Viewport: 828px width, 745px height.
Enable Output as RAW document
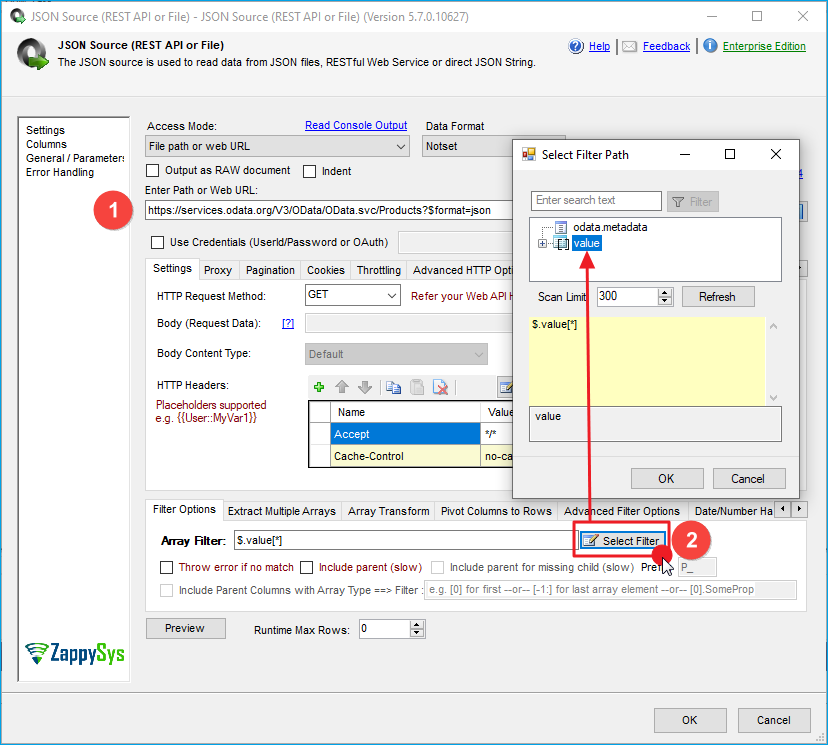tap(155, 171)
